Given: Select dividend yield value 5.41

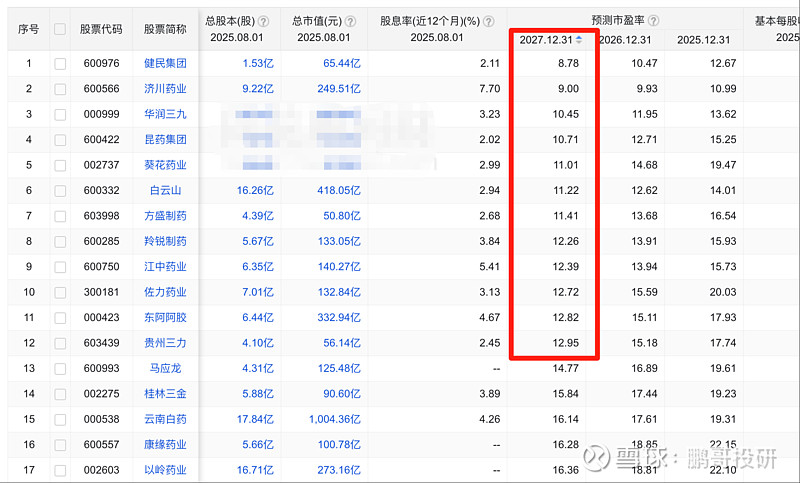Looking at the screenshot, I should click(490, 267).
